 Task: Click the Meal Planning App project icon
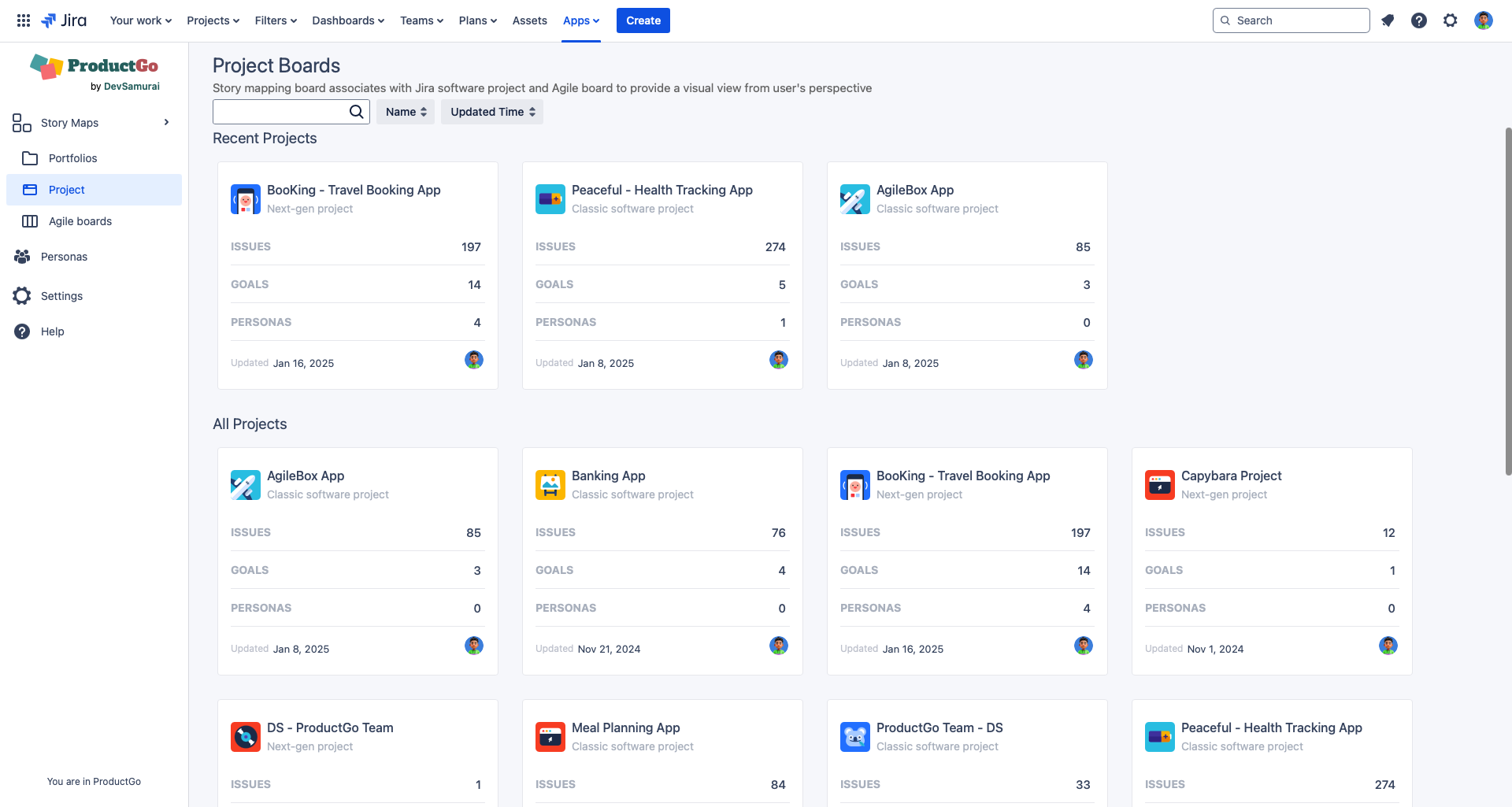pyautogui.click(x=550, y=737)
